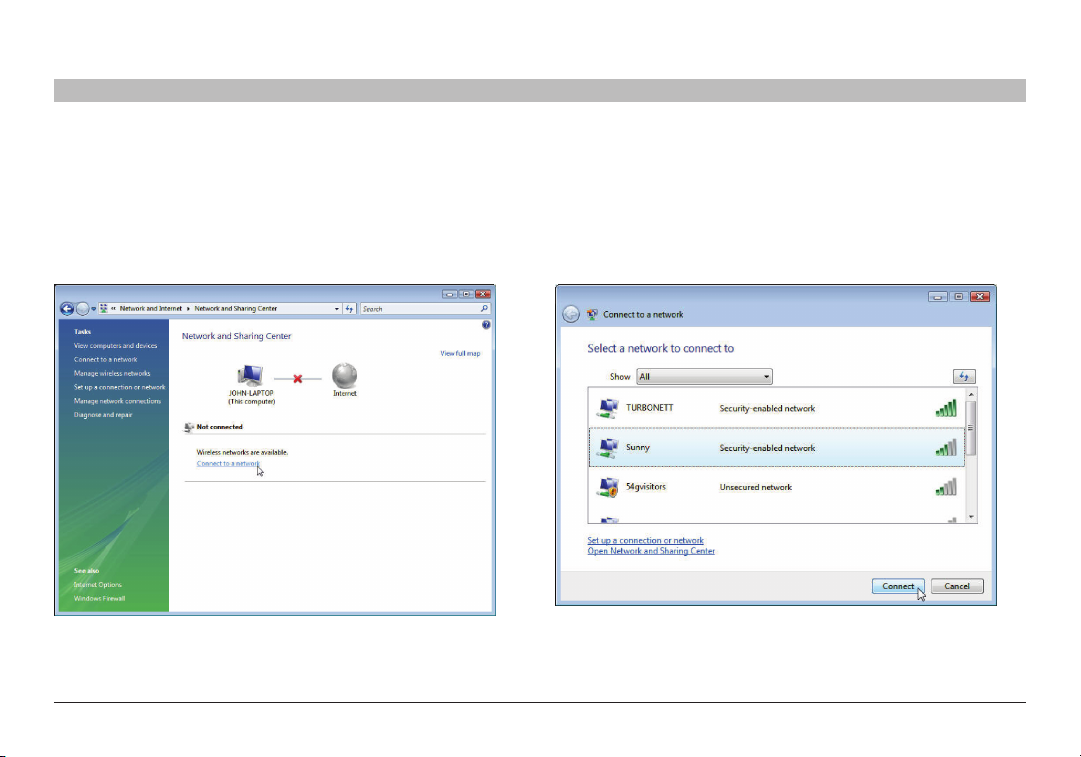Select the 54gvisitors network icon
1081x757 pixels.
[607, 487]
